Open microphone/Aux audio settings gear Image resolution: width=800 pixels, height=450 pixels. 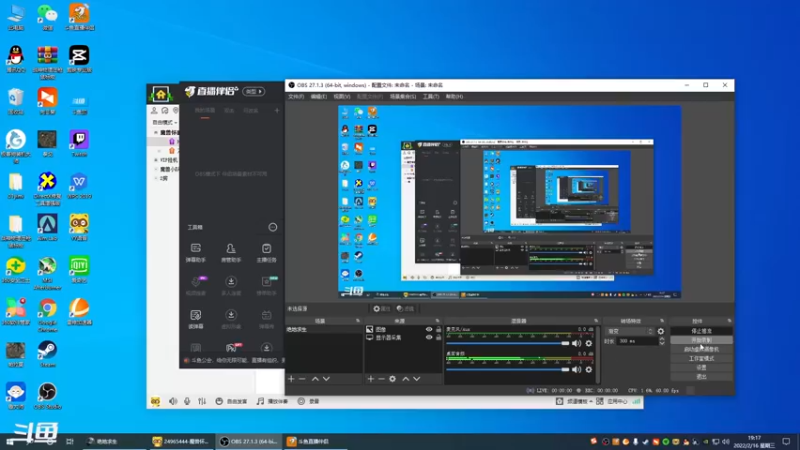589,343
